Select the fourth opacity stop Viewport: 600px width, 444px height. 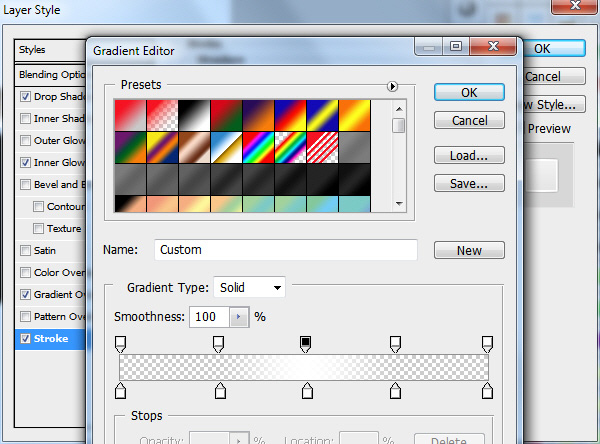pyautogui.click(x=395, y=344)
